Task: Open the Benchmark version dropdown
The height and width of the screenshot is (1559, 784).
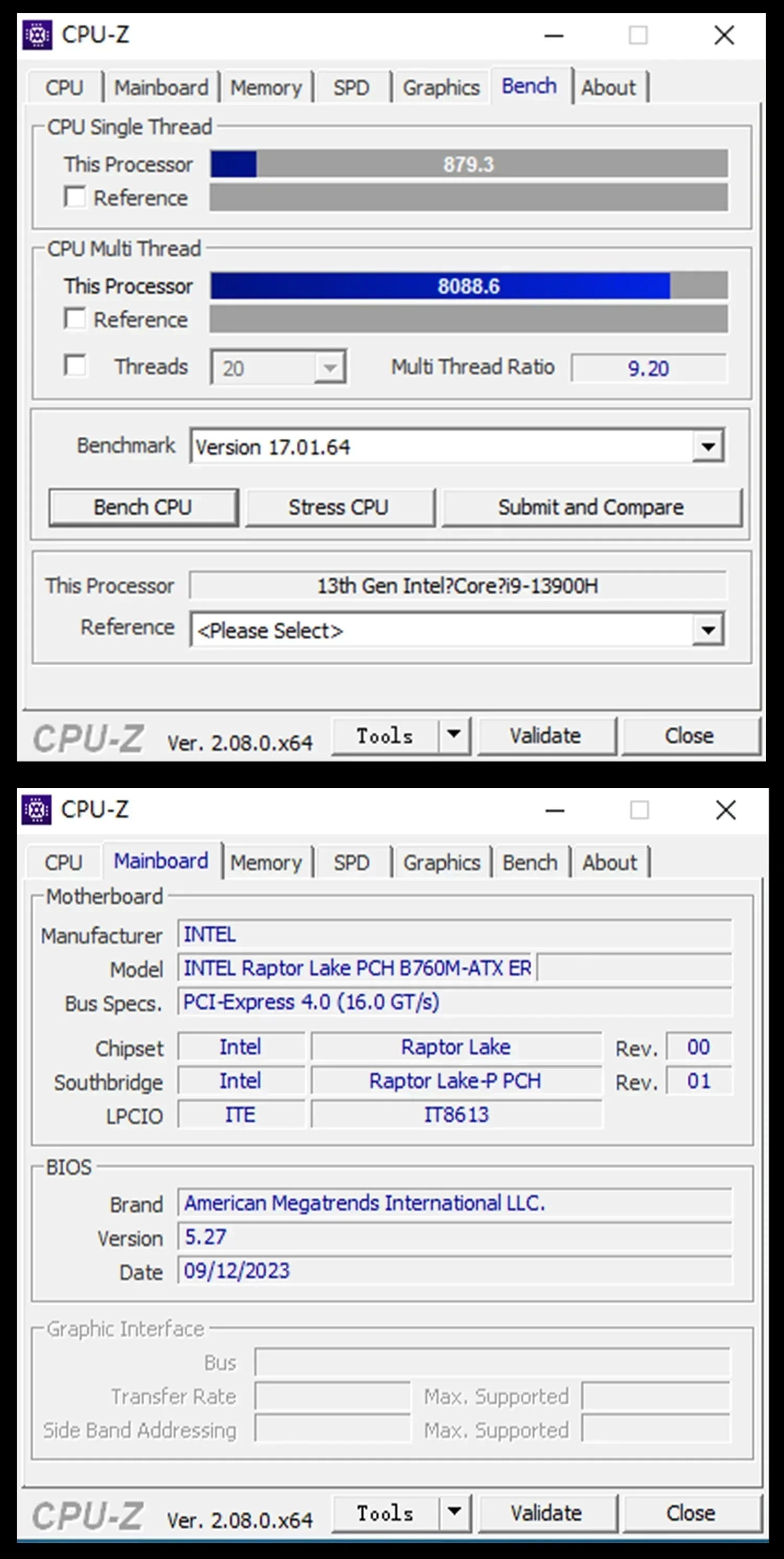Action: [457, 447]
